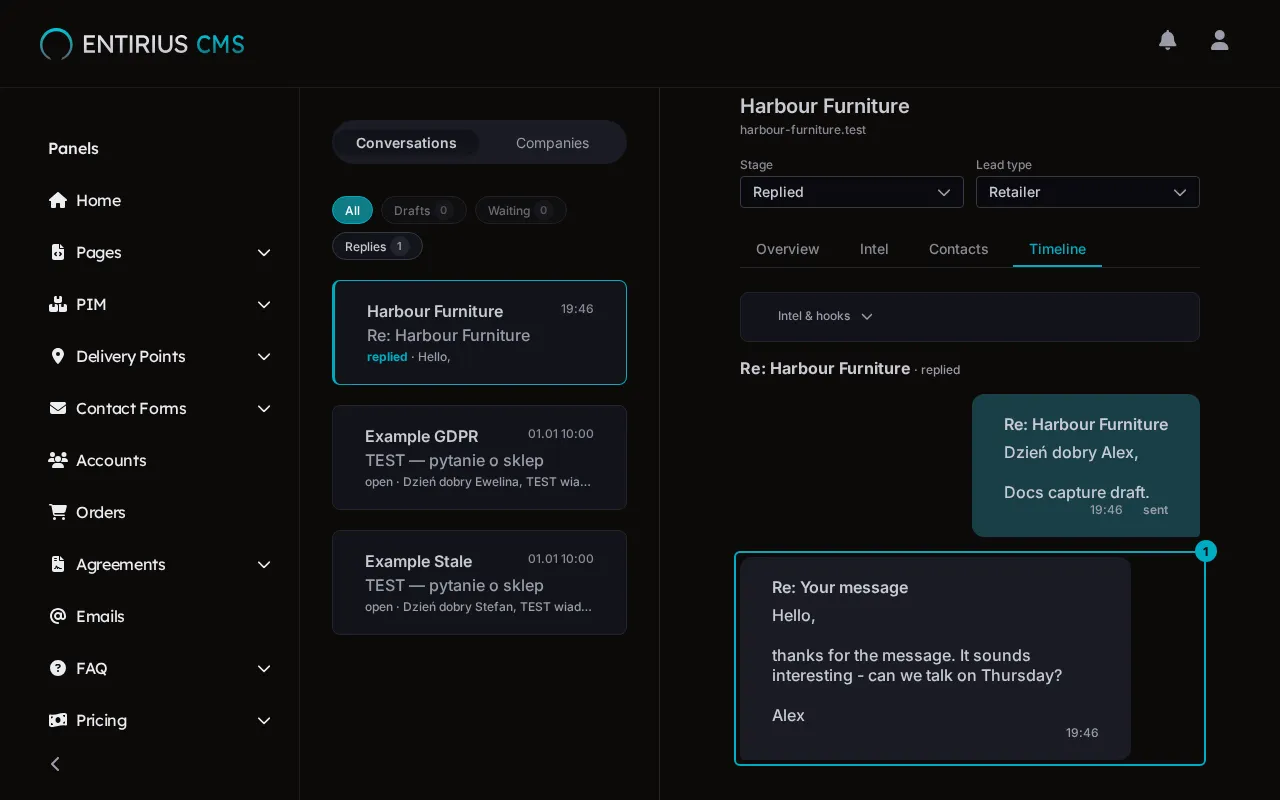The width and height of the screenshot is (1280, 800).
Task: Click the Entirius CMS logo
Action: pyautogui.click(x=142, y=44)
